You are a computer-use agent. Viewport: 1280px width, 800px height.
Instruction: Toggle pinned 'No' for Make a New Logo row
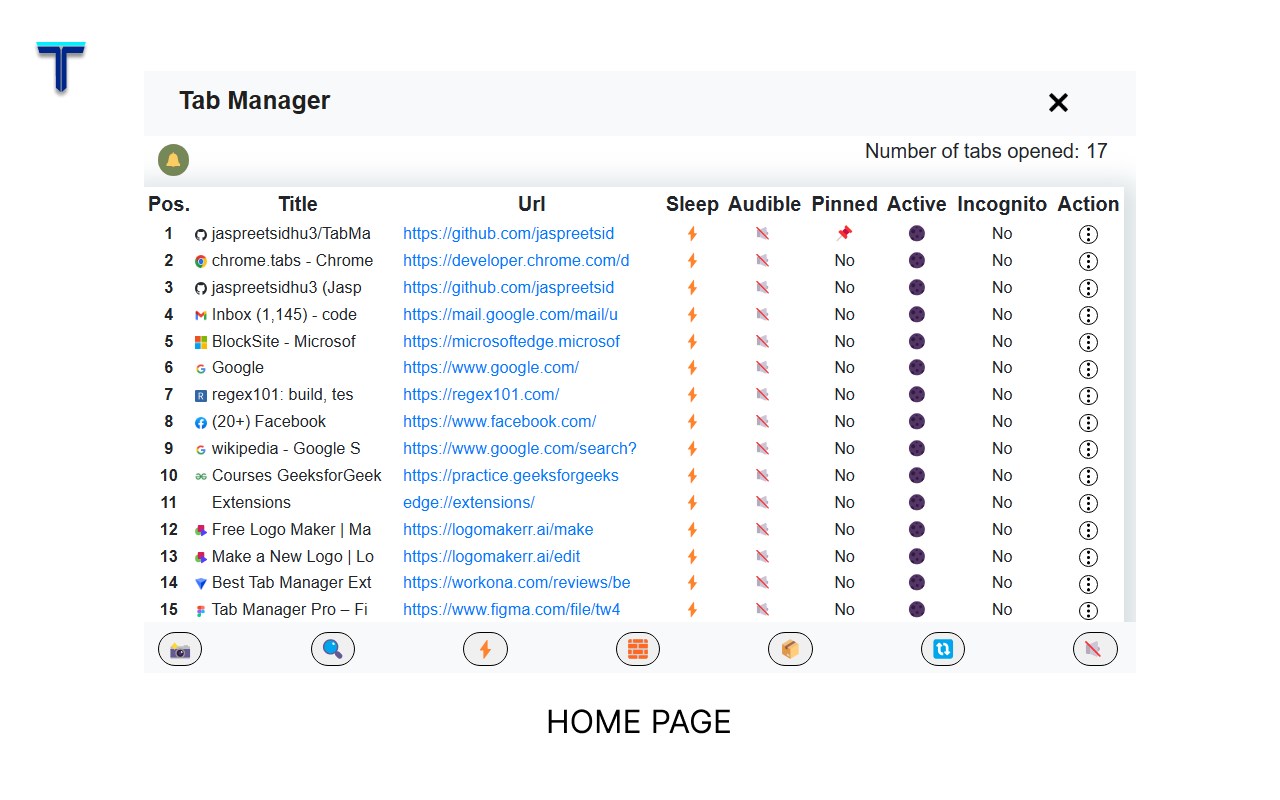pos(845,556)
